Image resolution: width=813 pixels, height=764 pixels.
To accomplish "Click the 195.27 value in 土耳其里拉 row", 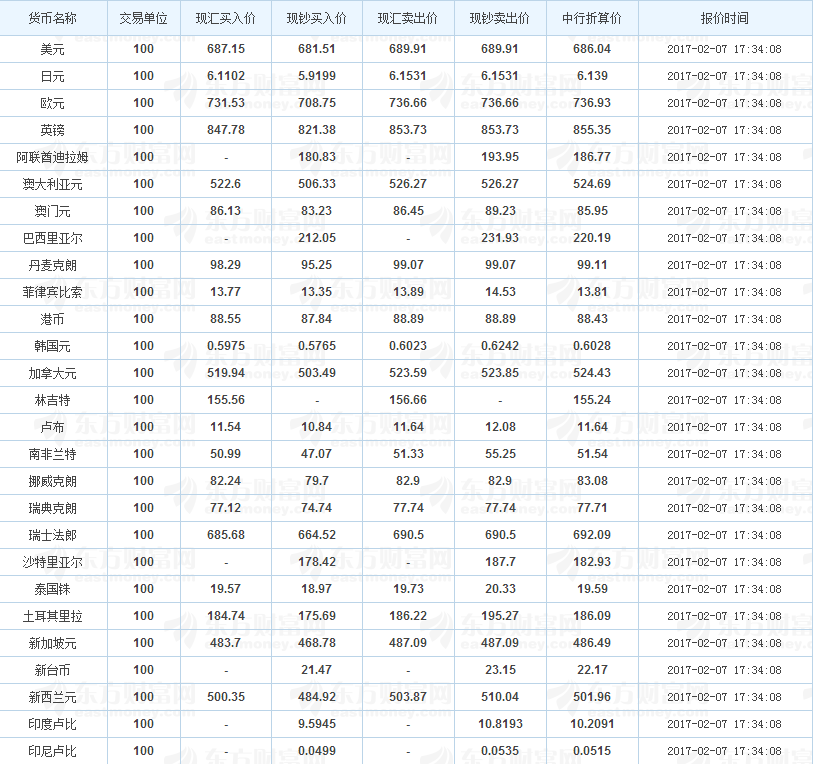I will point(500,615).
